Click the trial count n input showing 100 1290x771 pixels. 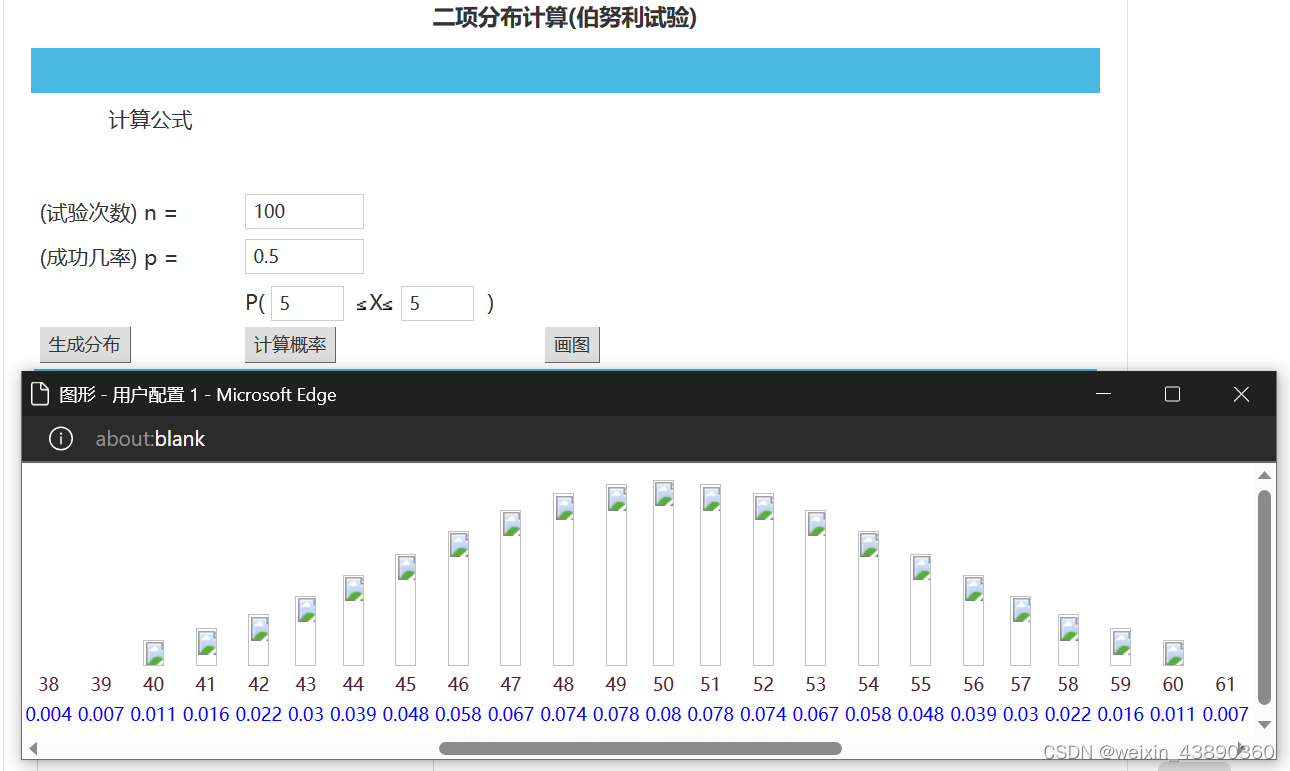click(x=304, y=211)
